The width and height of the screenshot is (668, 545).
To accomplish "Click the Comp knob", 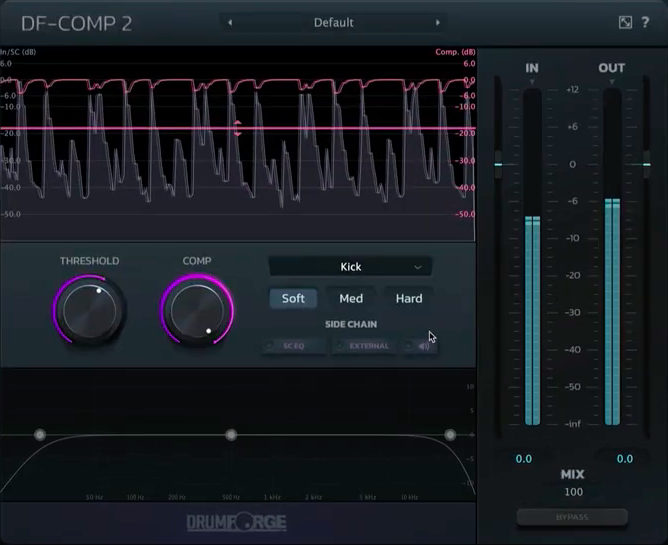I will tap(197, 310).
